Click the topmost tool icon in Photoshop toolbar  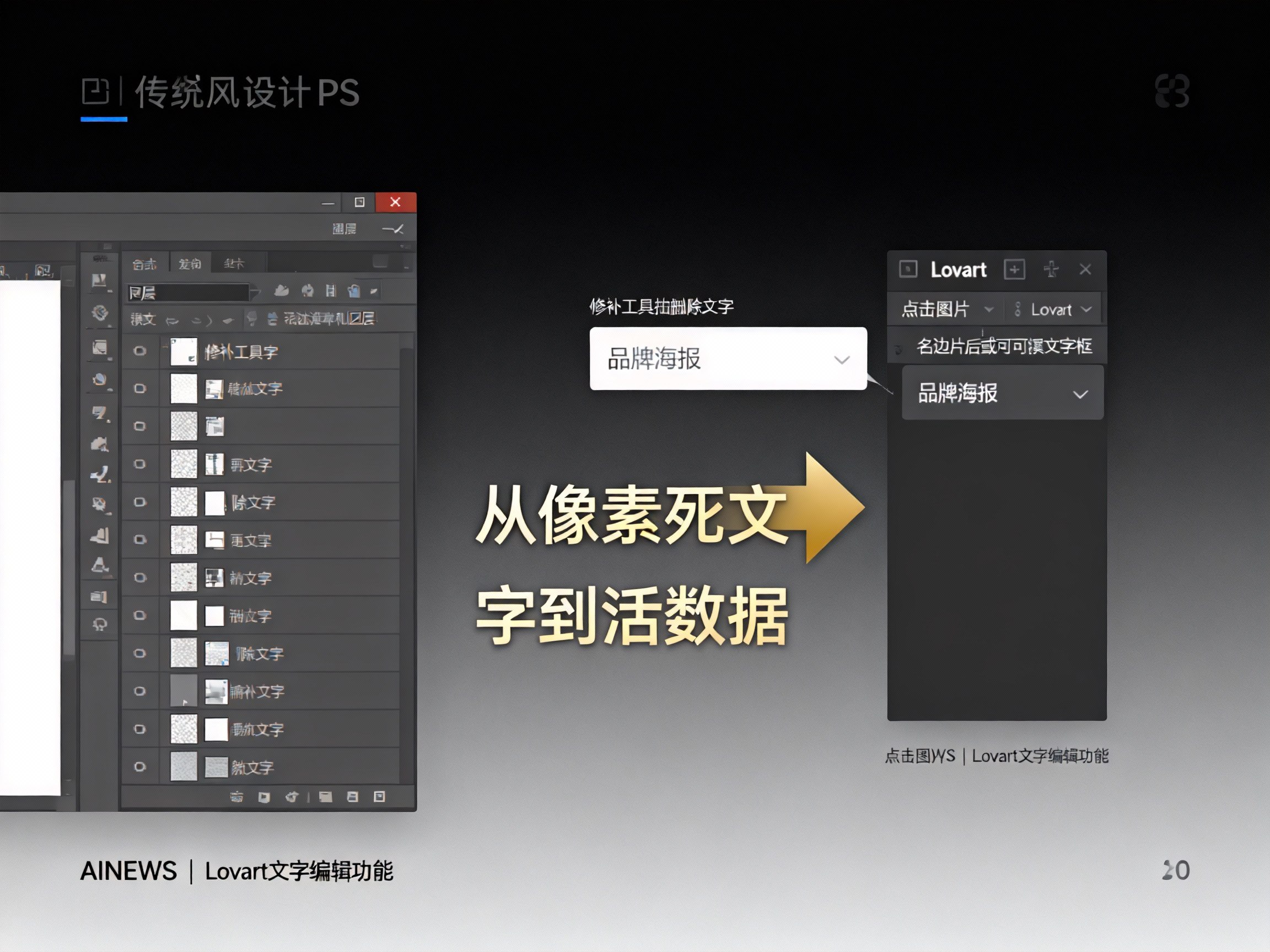coord(99,280)
